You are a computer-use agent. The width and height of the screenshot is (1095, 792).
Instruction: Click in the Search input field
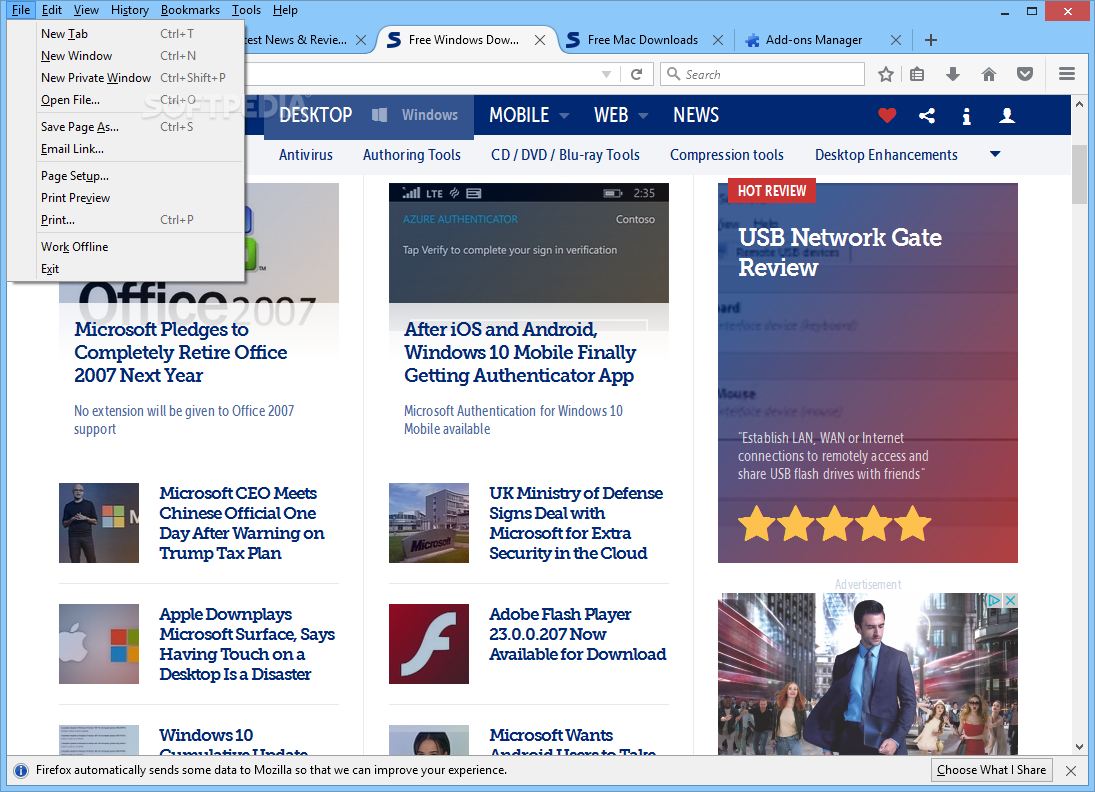(763, 74)
